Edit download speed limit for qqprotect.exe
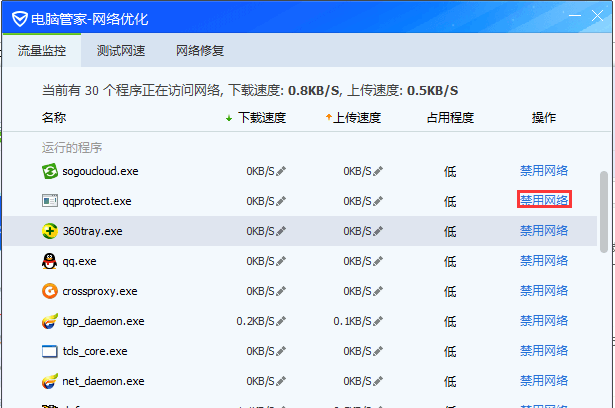Image resolution: width=615 pixels, height=408 pixels. pyautogui.click(x=281, y=201)
